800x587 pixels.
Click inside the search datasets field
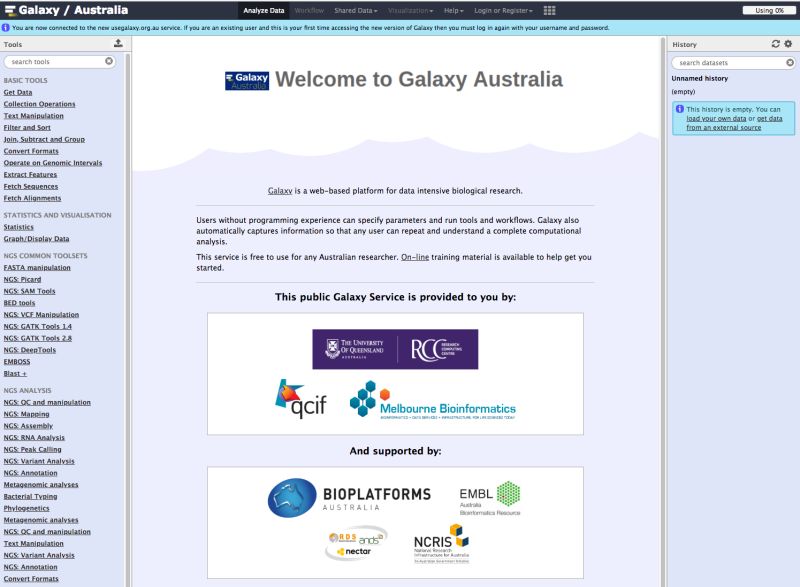720,62
